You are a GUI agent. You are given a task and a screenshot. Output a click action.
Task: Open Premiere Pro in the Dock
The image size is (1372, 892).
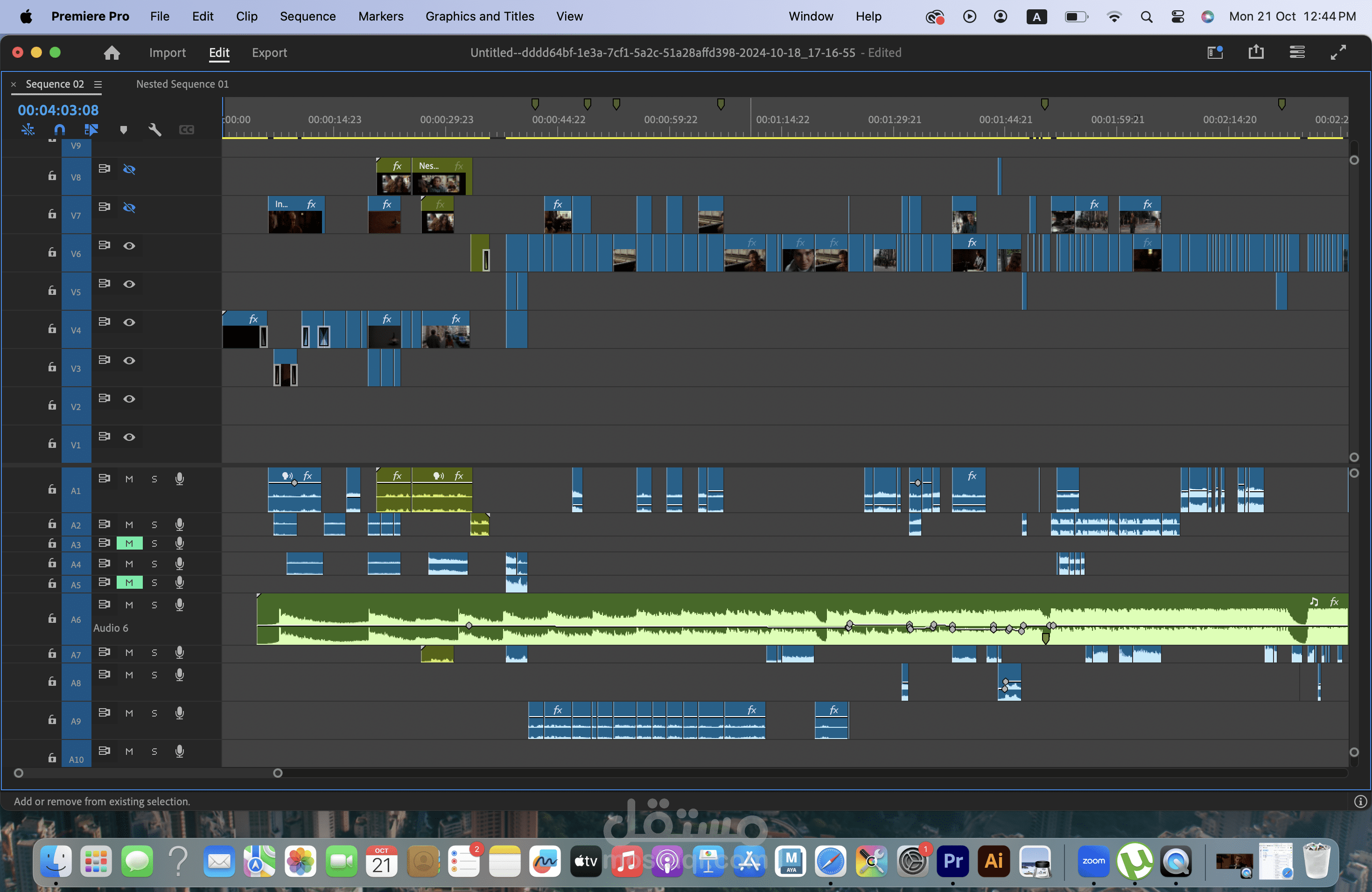(952, 861)
